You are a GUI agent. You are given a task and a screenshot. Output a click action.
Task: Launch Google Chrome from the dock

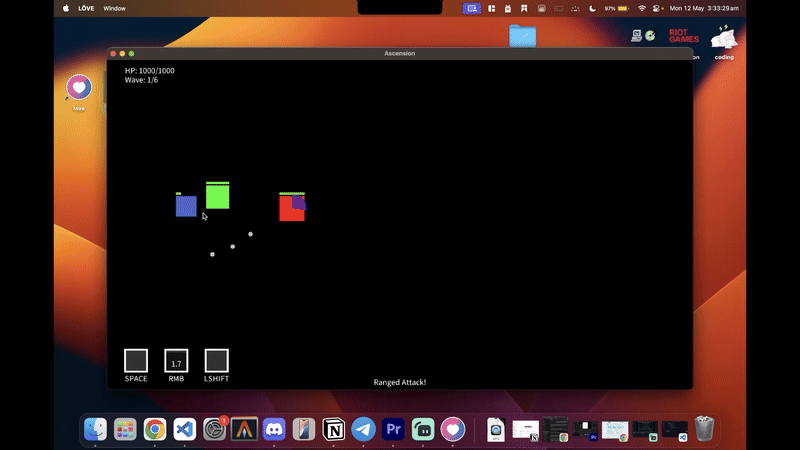point(155,429)
